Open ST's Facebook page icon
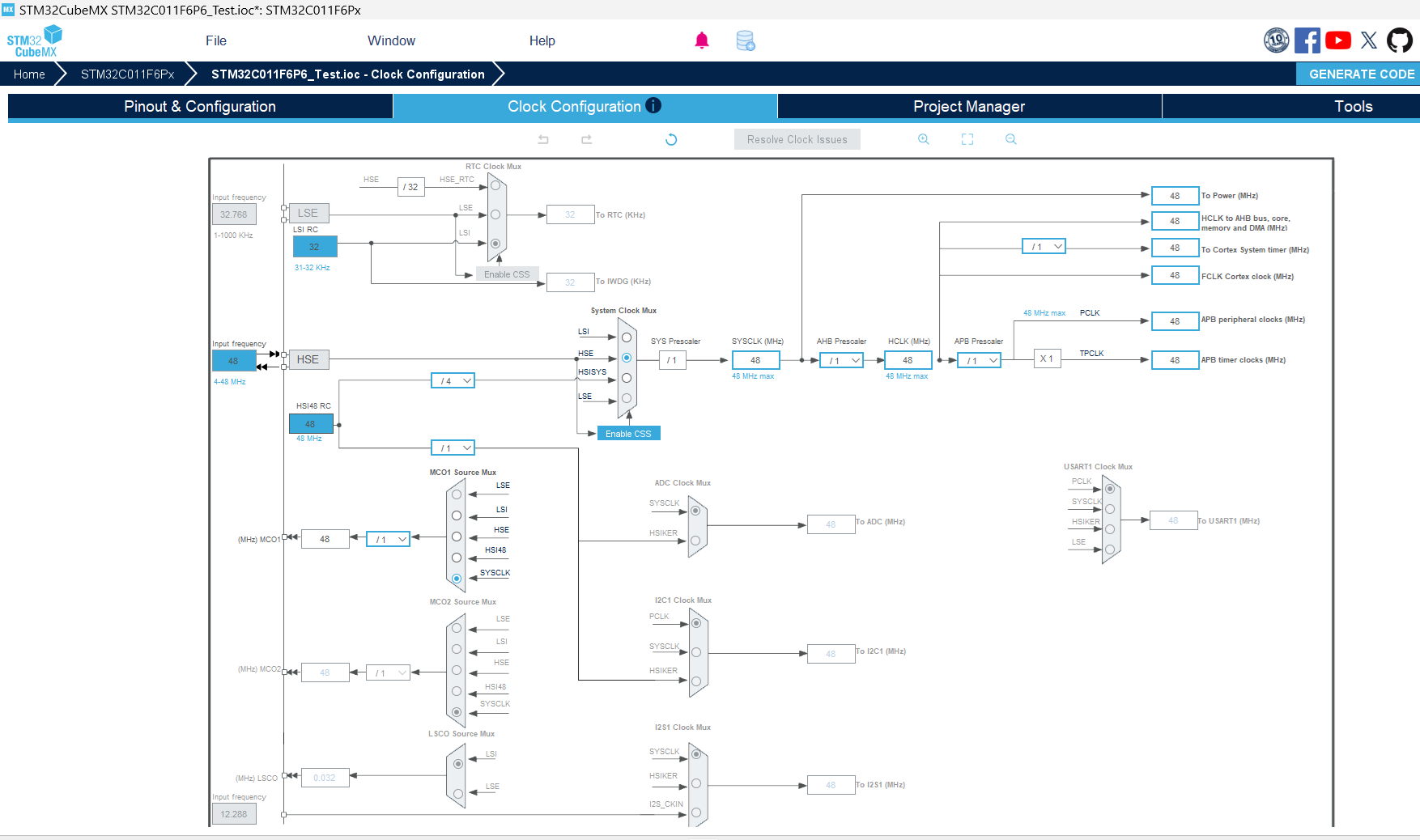The height and width of the screenshot is (840, 1420). [x=1307, y=40]
